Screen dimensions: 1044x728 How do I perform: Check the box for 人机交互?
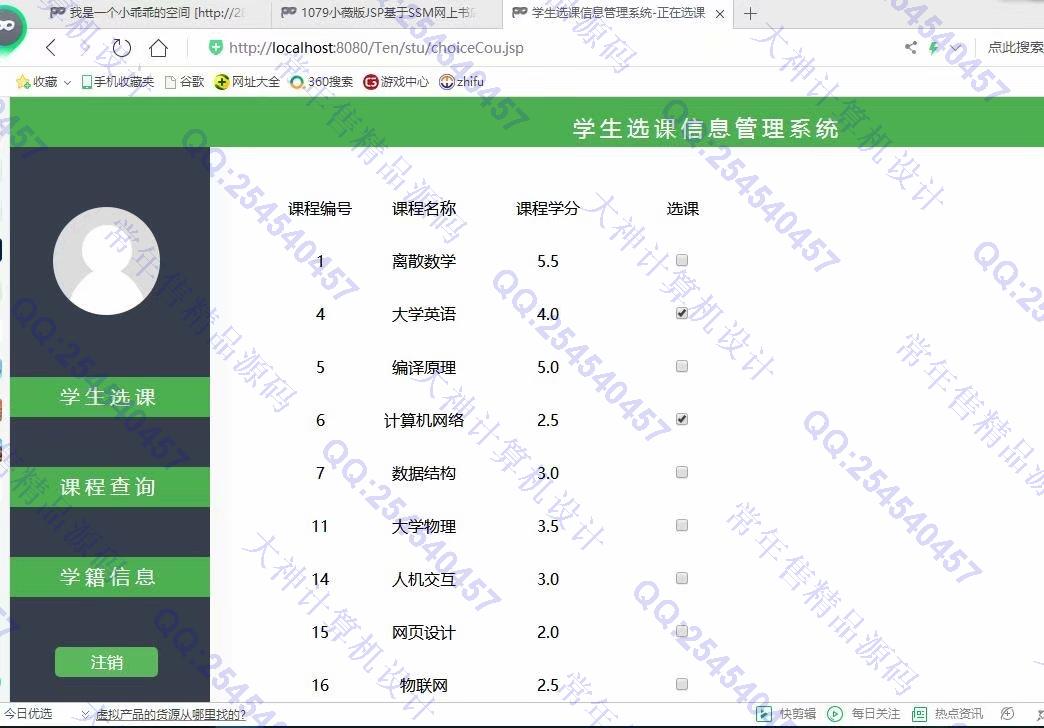point(682,578)
